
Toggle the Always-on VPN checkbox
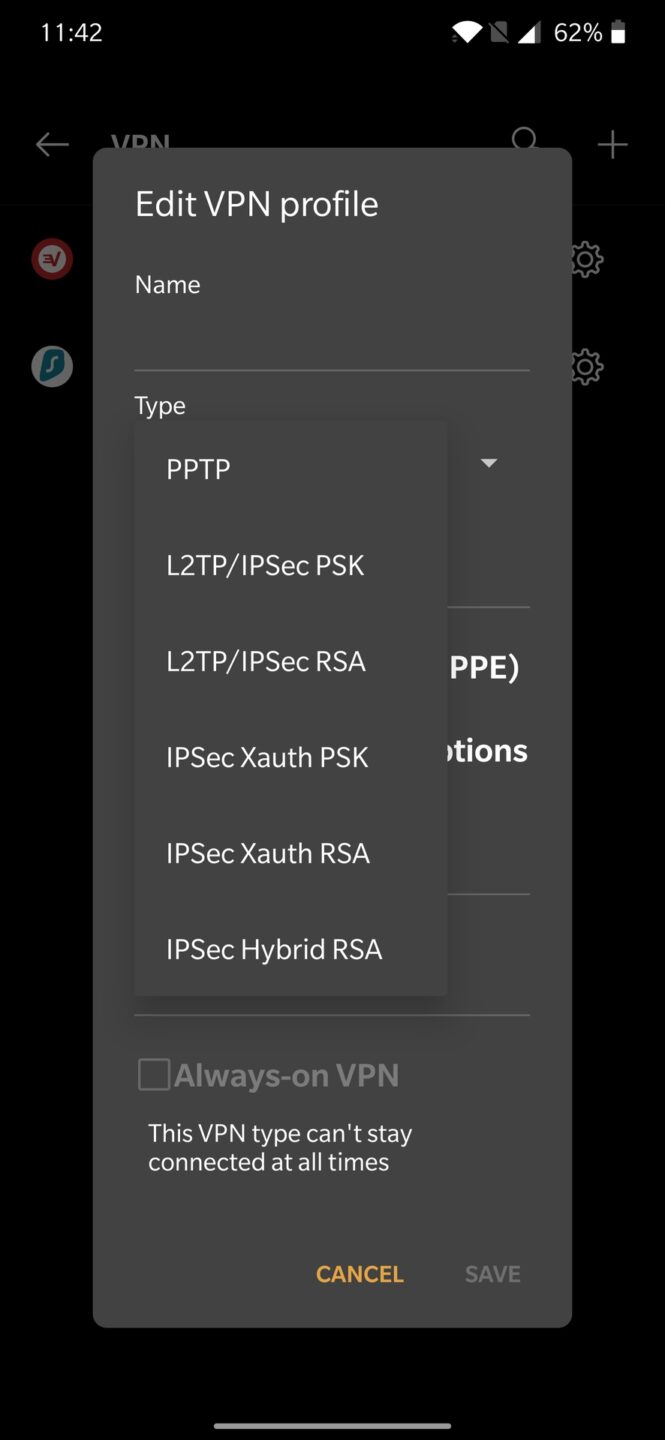tap(153, 1074)
